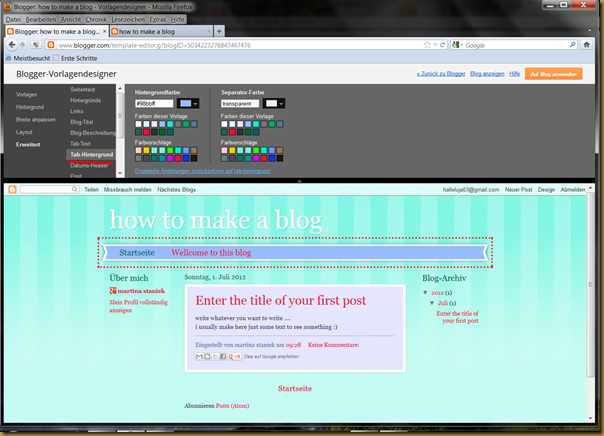604x436 pixels.
Task: Click the search icon in the preview navbar search box
Action: 74,189
